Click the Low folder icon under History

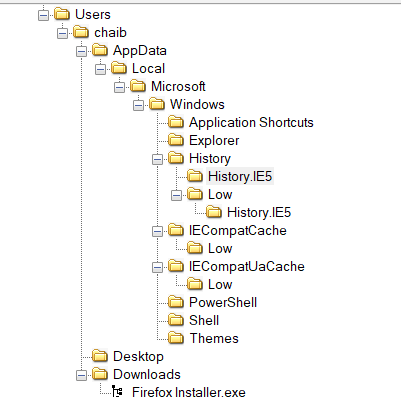pyautogui.click(x=195, y=194)
